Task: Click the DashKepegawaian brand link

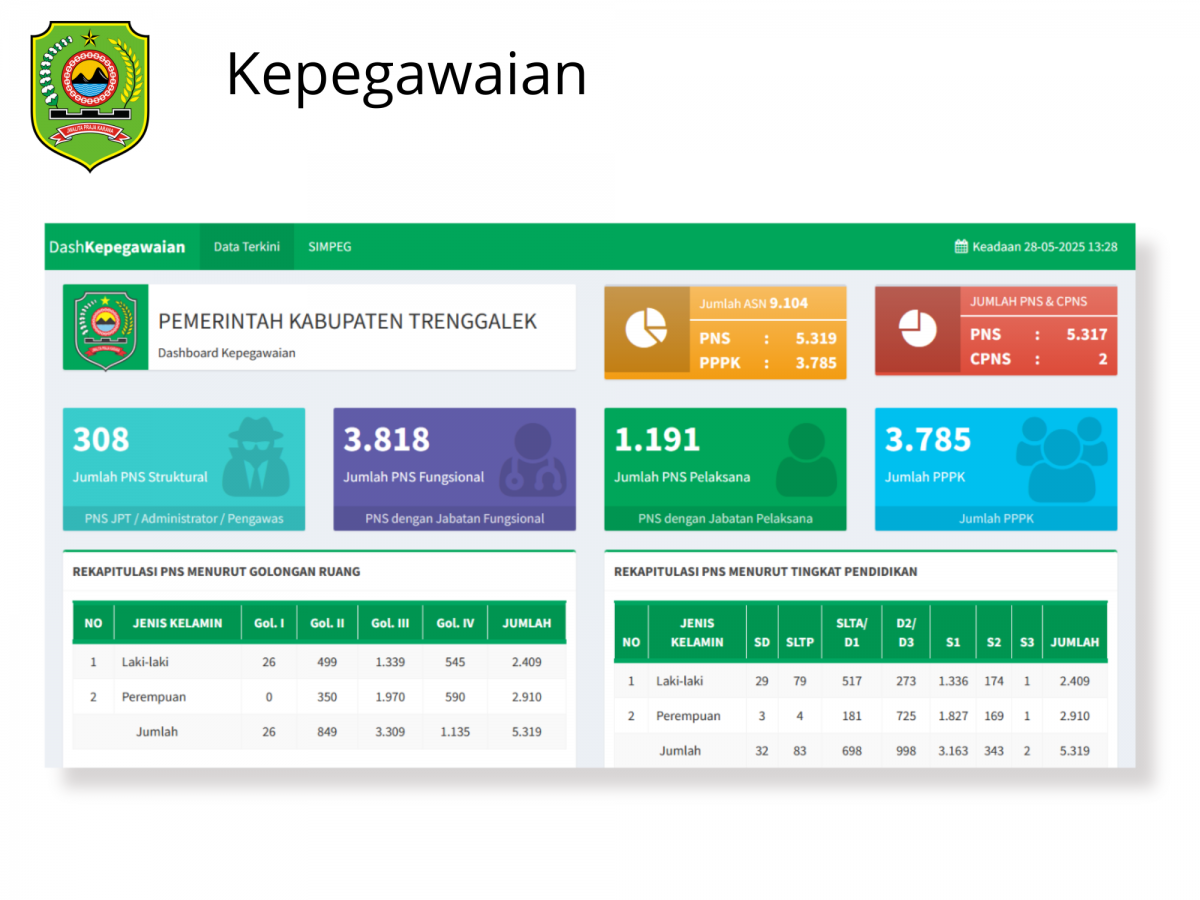Action: [x=117, y=247]
